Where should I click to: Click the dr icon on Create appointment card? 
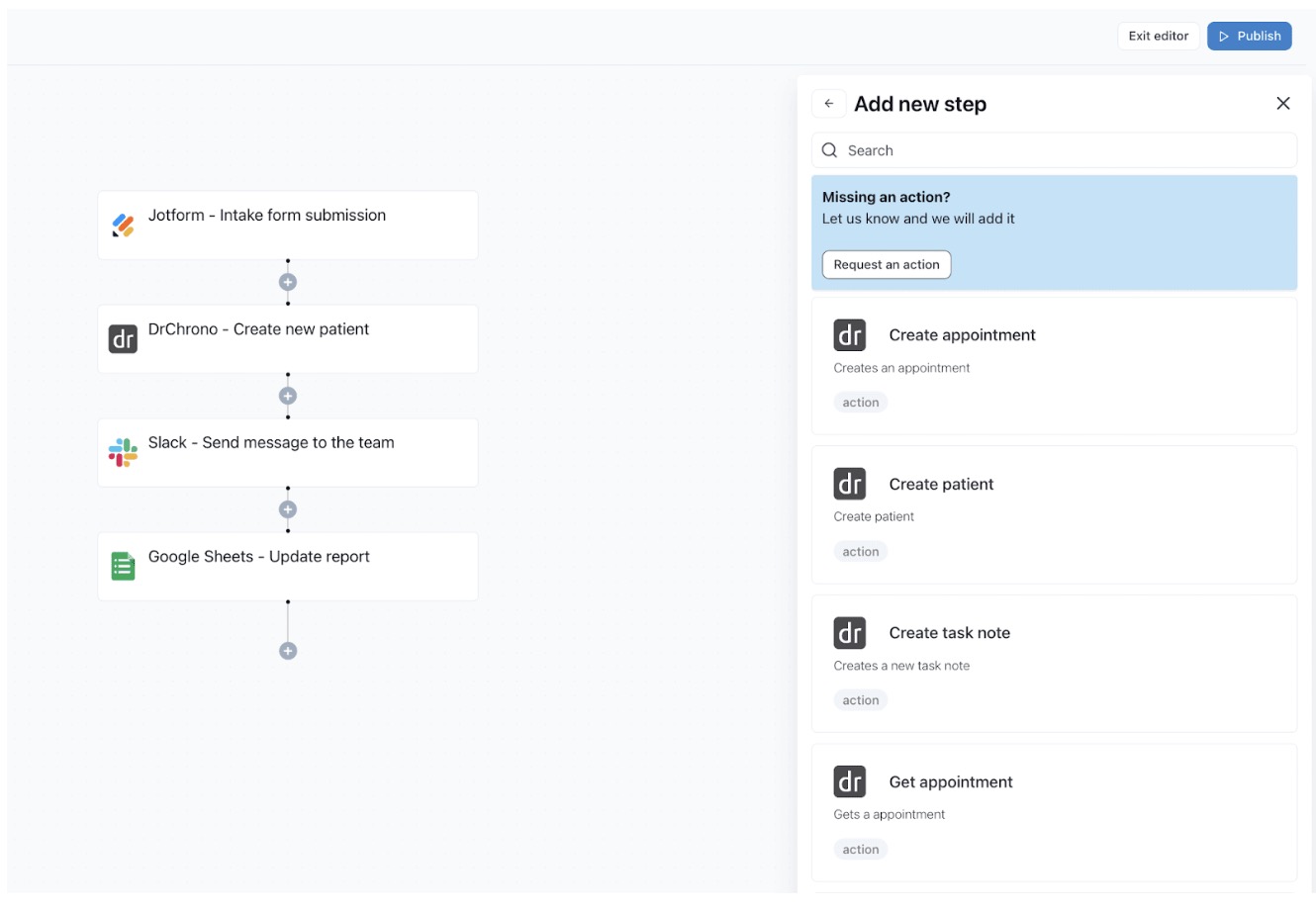[849, 335]
